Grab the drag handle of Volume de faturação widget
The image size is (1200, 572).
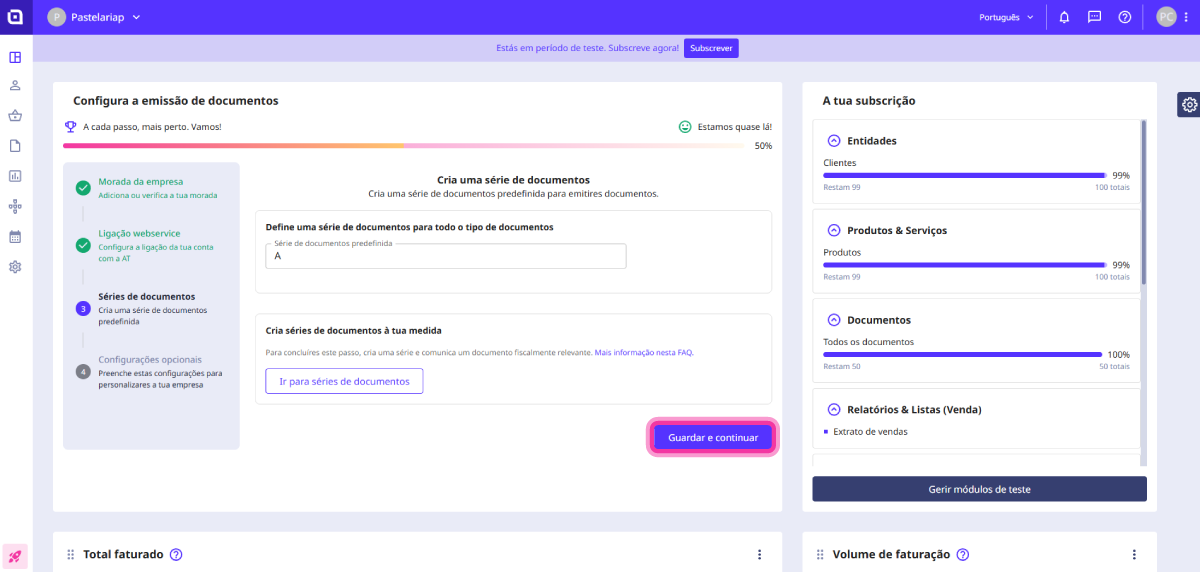(821, 554)
